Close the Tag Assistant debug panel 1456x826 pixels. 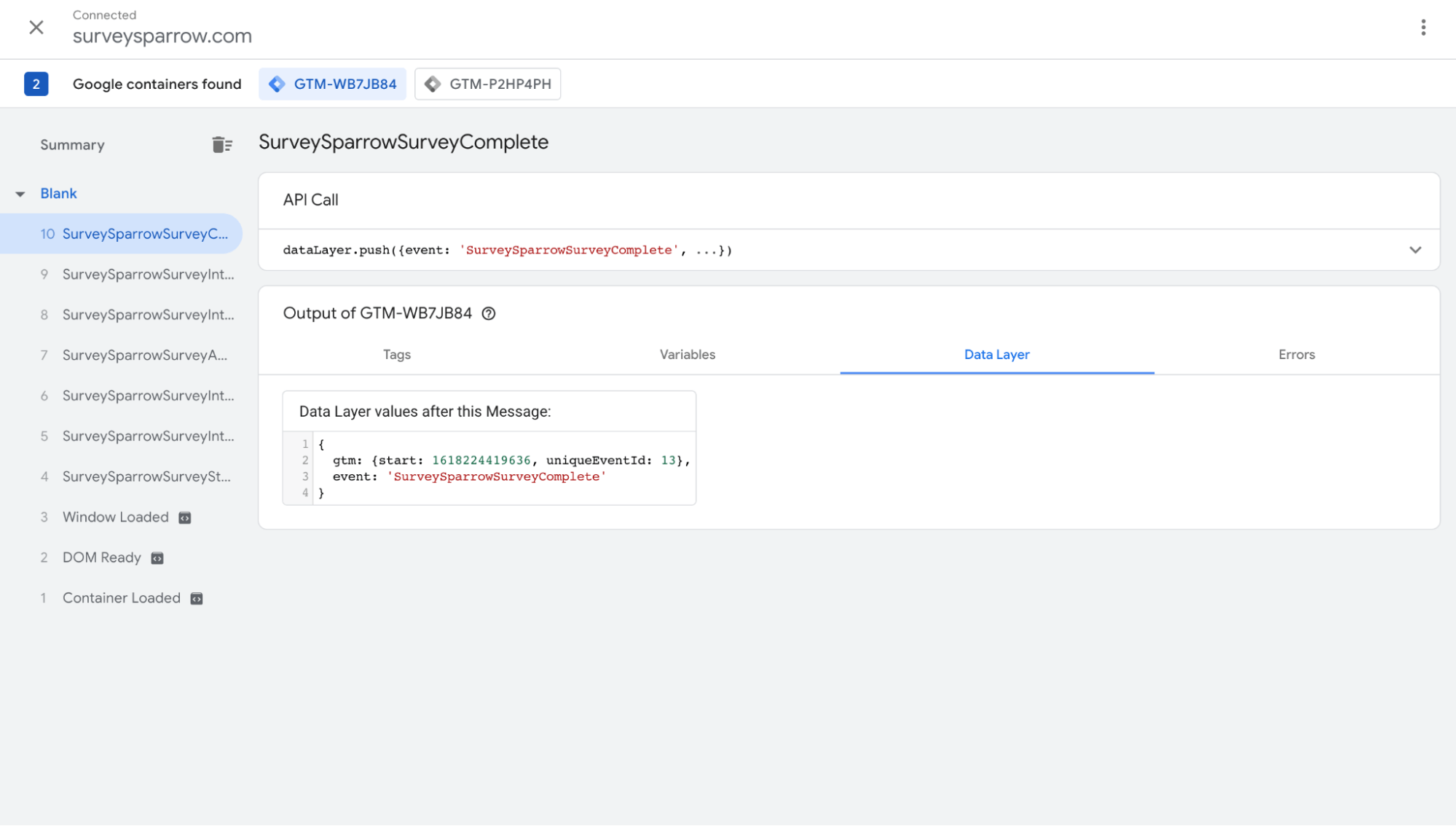[36, 28]
